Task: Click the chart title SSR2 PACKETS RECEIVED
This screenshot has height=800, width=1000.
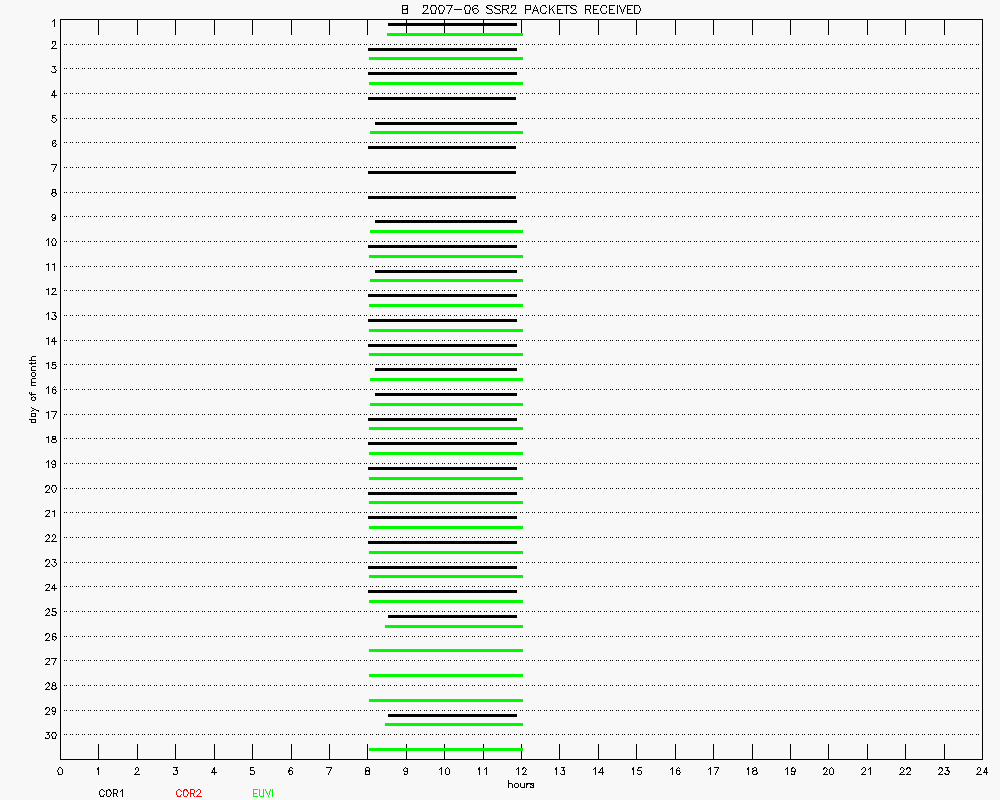Action: pos(513,10)
